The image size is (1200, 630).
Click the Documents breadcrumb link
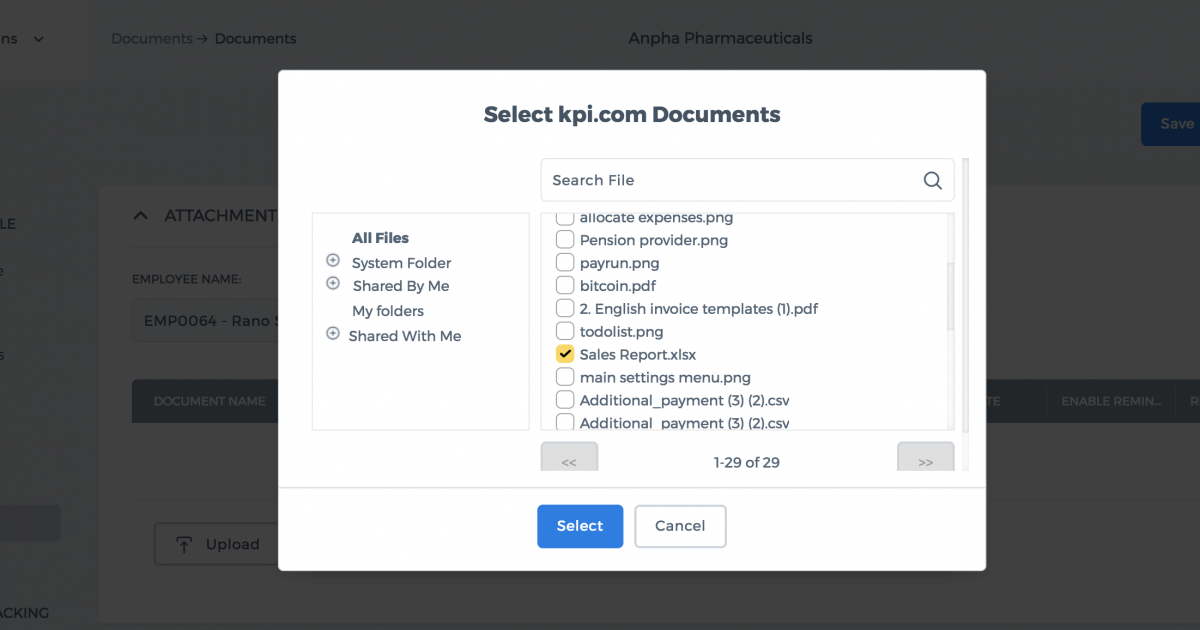click(x=151, y=39)
